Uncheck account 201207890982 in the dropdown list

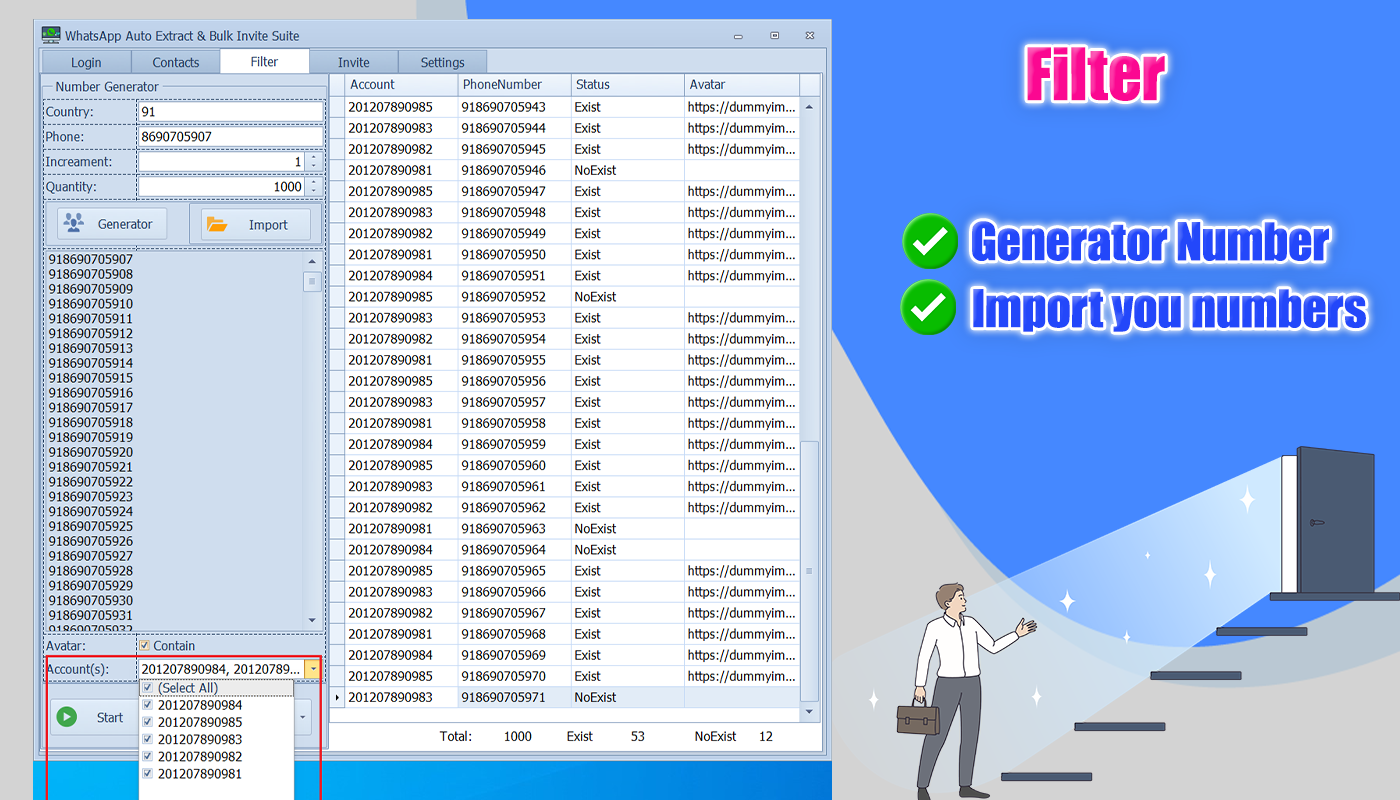(148, 757)
